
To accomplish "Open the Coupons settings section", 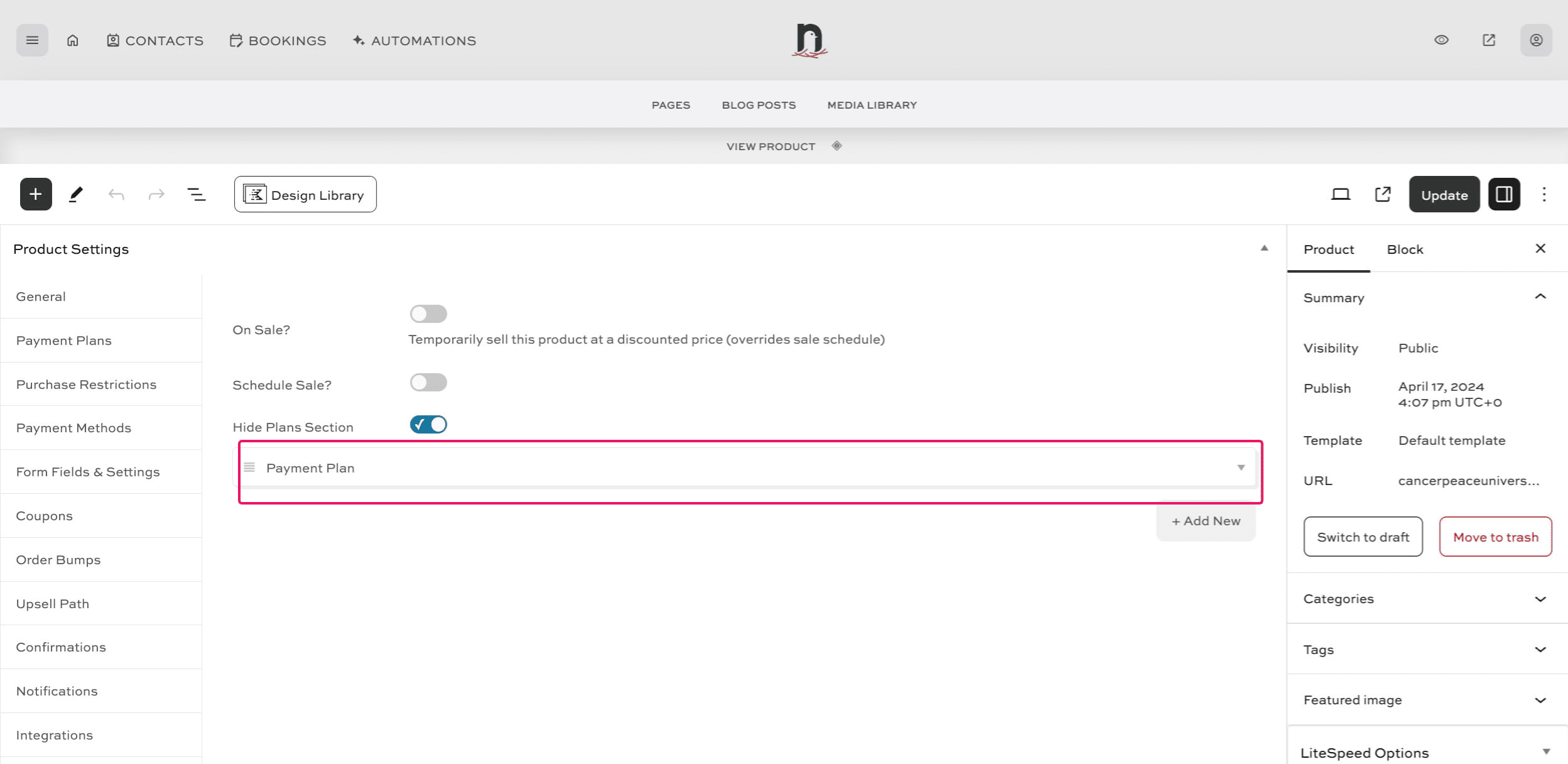I will pos(45,516).
